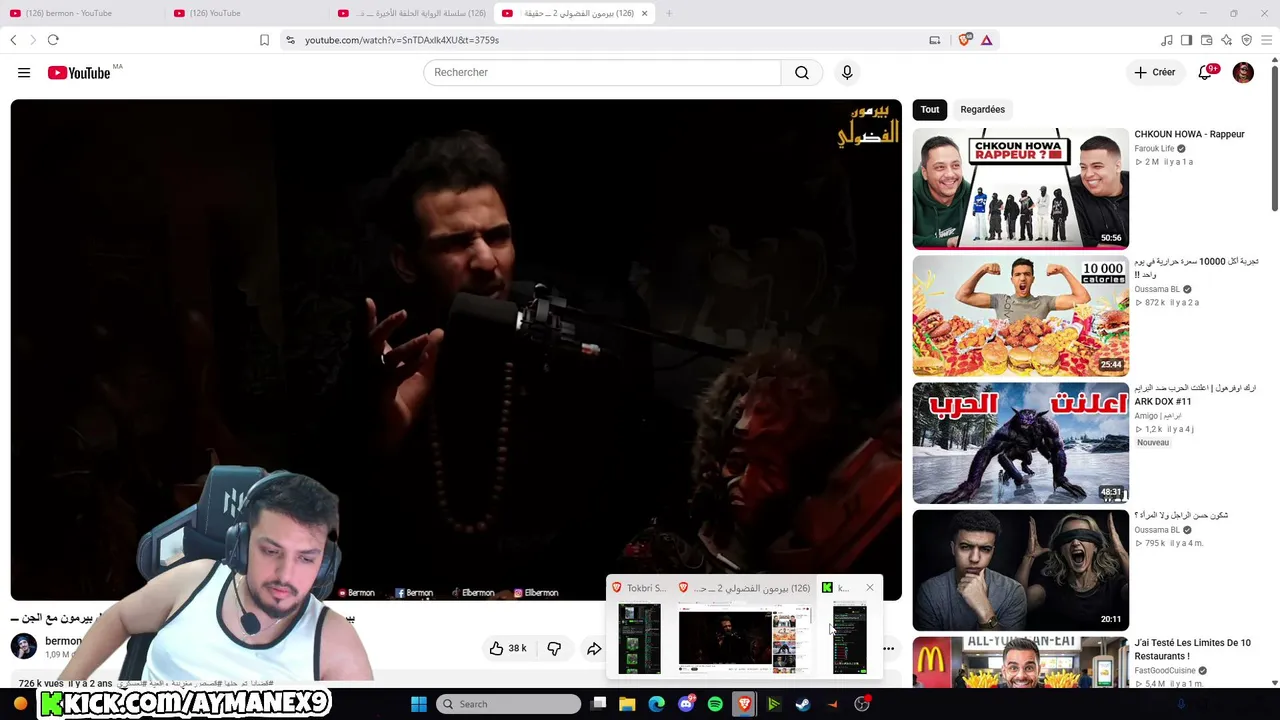Visit the Farouk Life channel link

click(1154, 149)
